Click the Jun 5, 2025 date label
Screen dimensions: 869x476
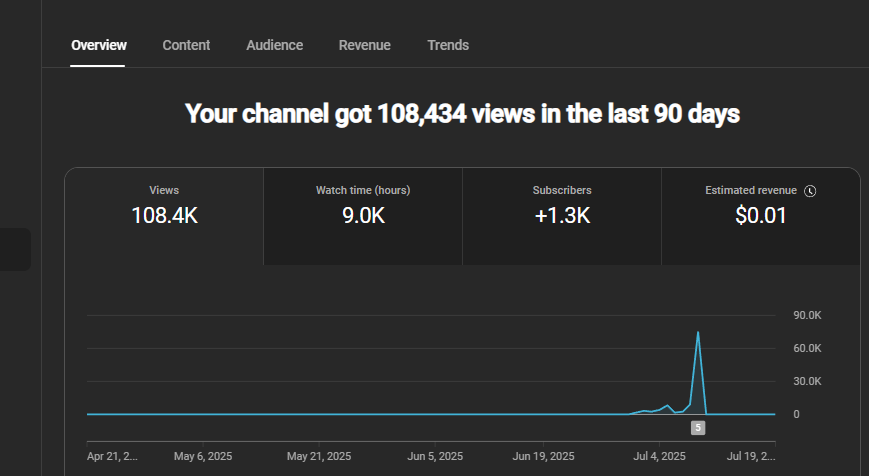click(435, 456)
